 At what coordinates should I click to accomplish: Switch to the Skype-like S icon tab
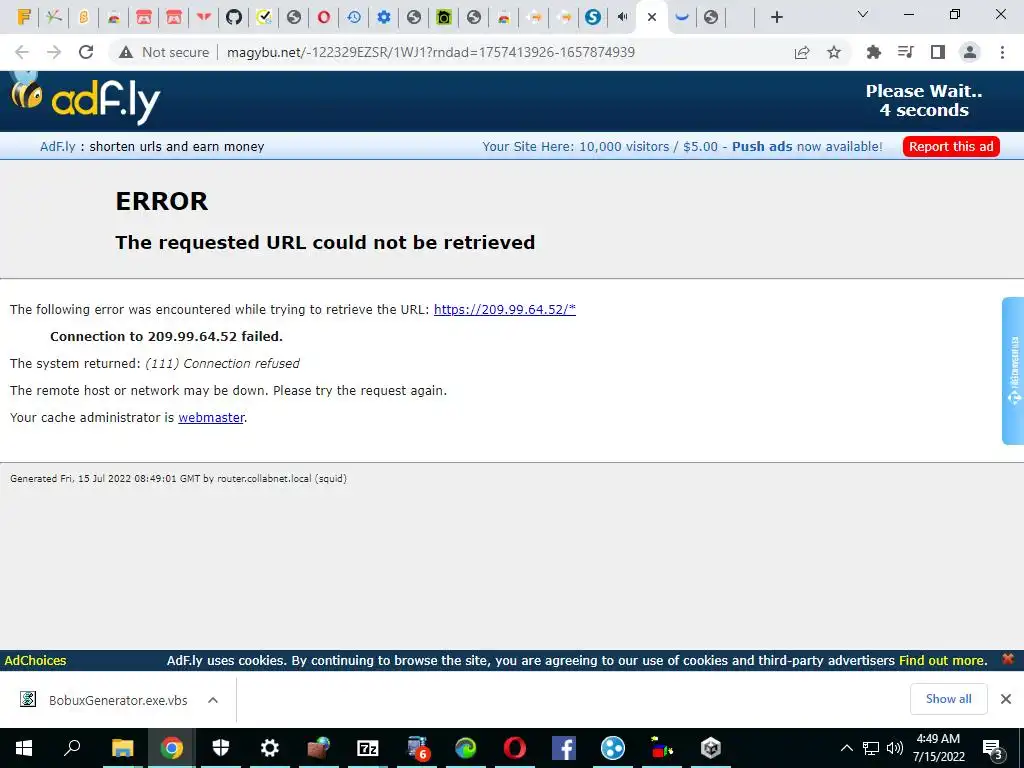pyautogui.click(x=592, y=17)
